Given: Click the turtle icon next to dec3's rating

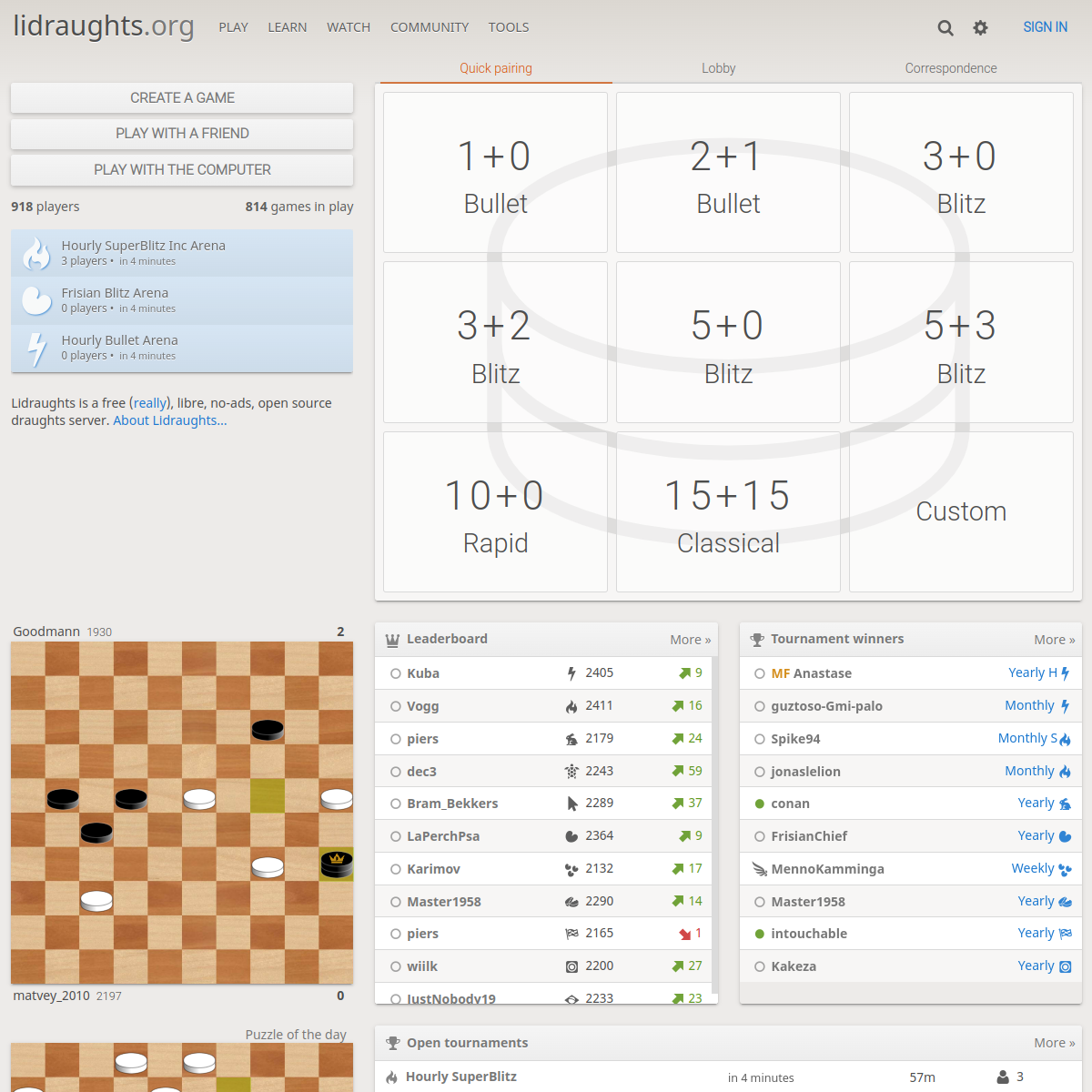Looking at the screenshot, I should click(571, 771).
